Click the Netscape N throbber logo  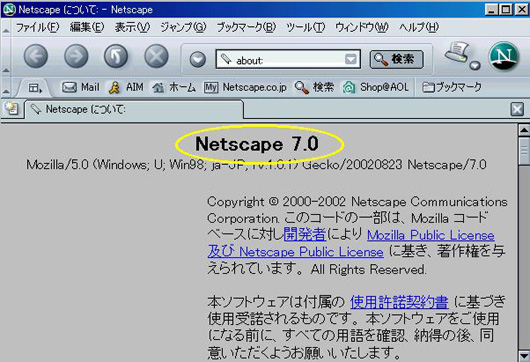tap(504, 56)
